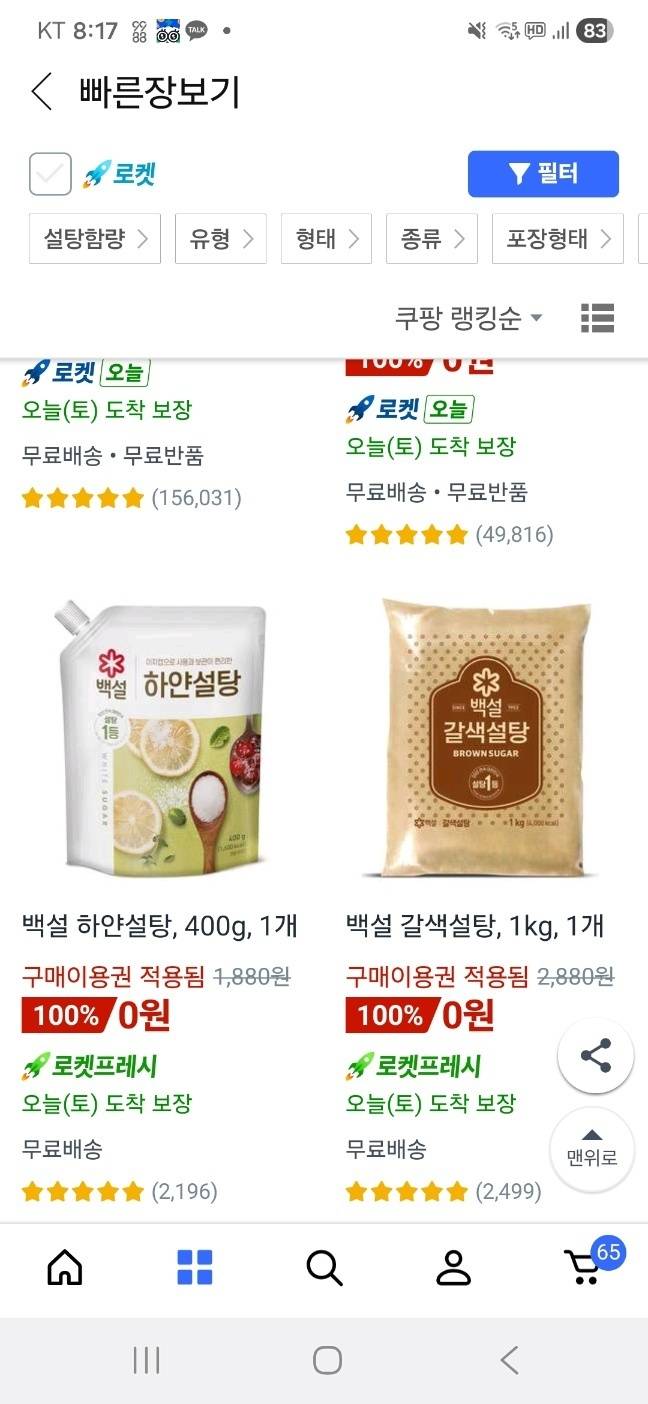Expand the 형태 filter chip

[326, 238]
